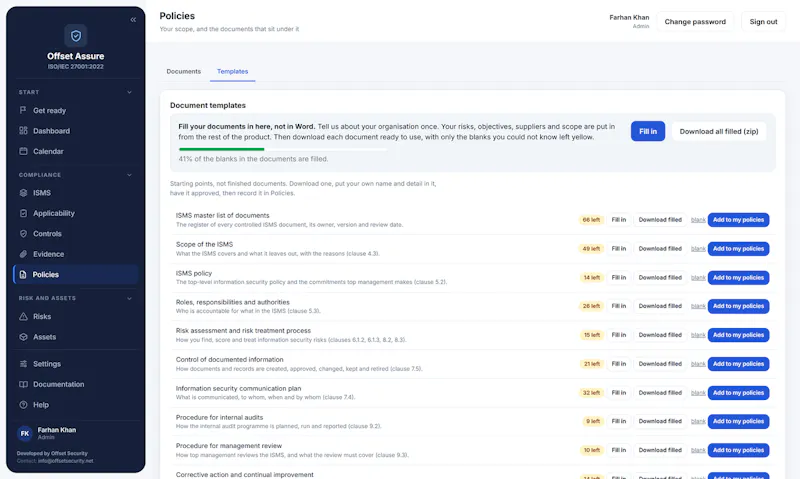Viewport: 800px width, 479px height.
Task: Open Dashboard grid icon
Action: (23, 131)
